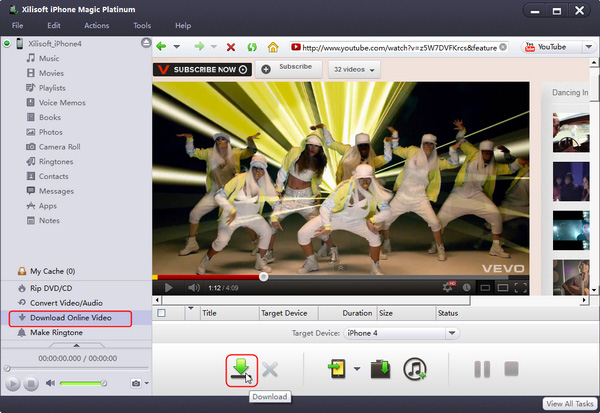This screenshot has width=600, height=413.
Task: Switch video to fullscreen mode
Action: [521, 287]
